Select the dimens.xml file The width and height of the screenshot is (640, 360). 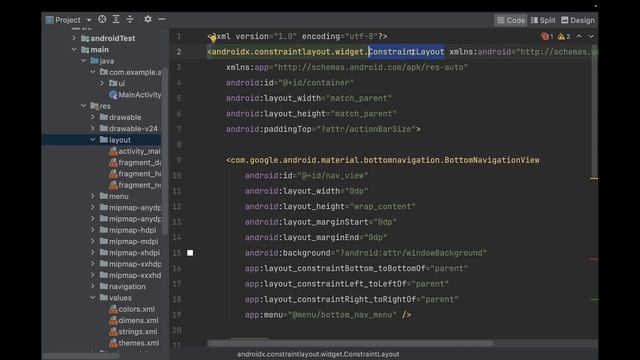138,320
